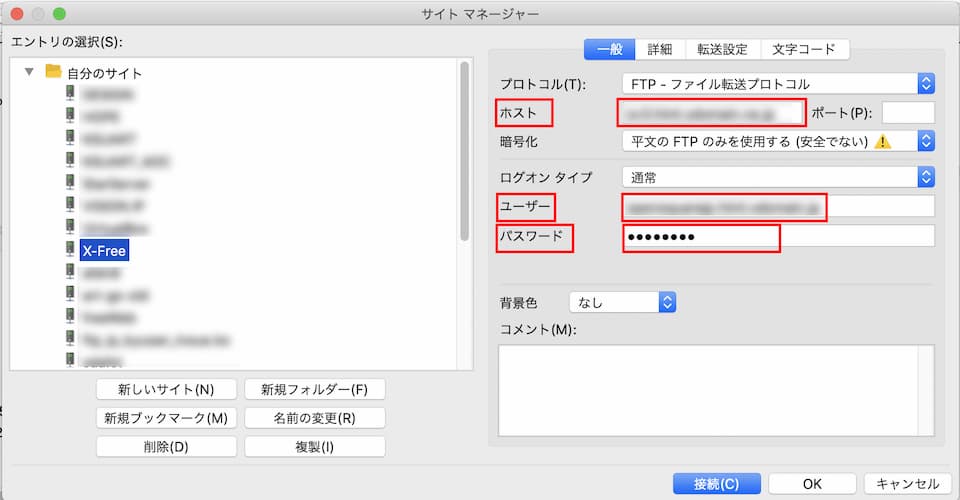
Task: Switch to the 転送設定 tab
Action: [x=722, y=49]
